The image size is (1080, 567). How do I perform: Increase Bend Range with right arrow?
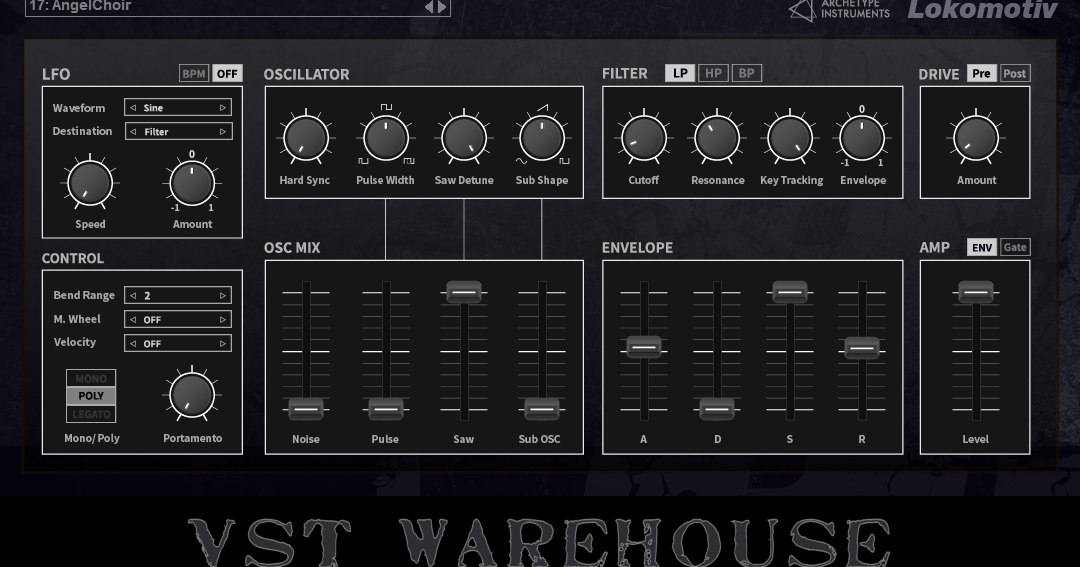222,296
